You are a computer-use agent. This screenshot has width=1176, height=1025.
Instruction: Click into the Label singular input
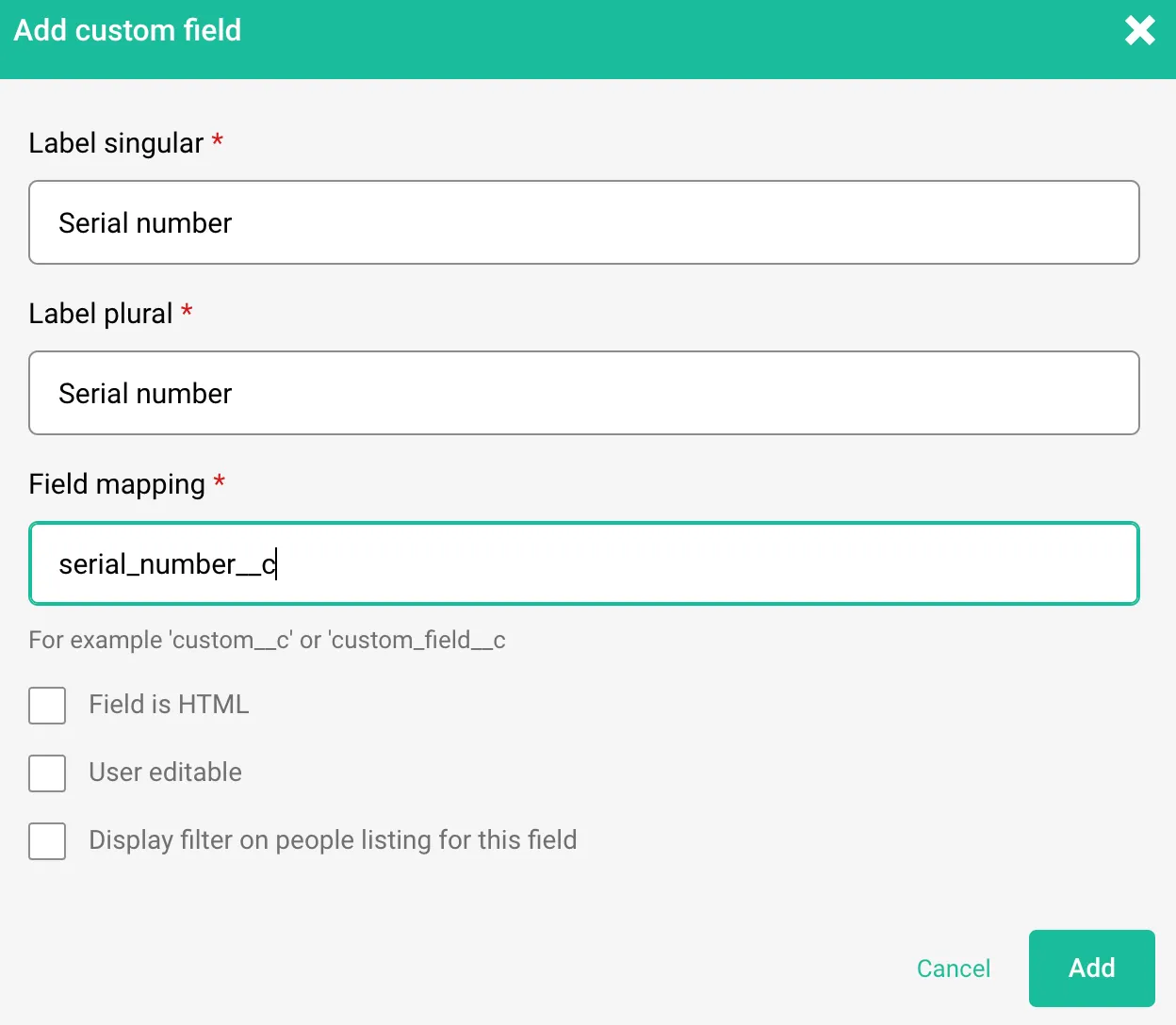(584, 222)
